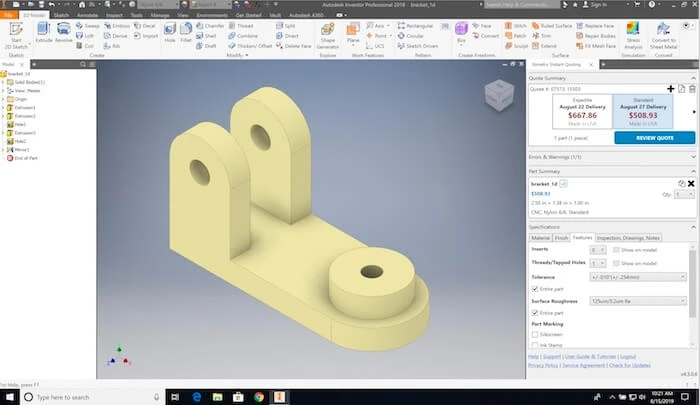Select the Split tool
The width and height of the screenshot is (700, 405).
pos(286,26)
